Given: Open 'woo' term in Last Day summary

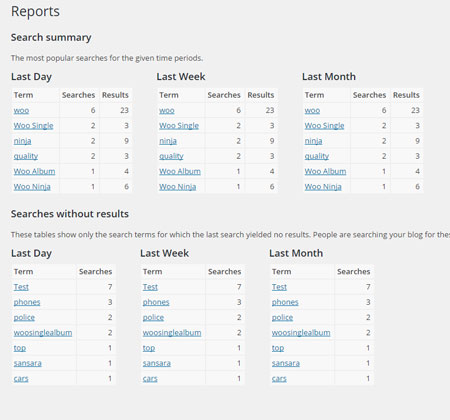Looking at the screenshot, I should (x=21, y=110).
